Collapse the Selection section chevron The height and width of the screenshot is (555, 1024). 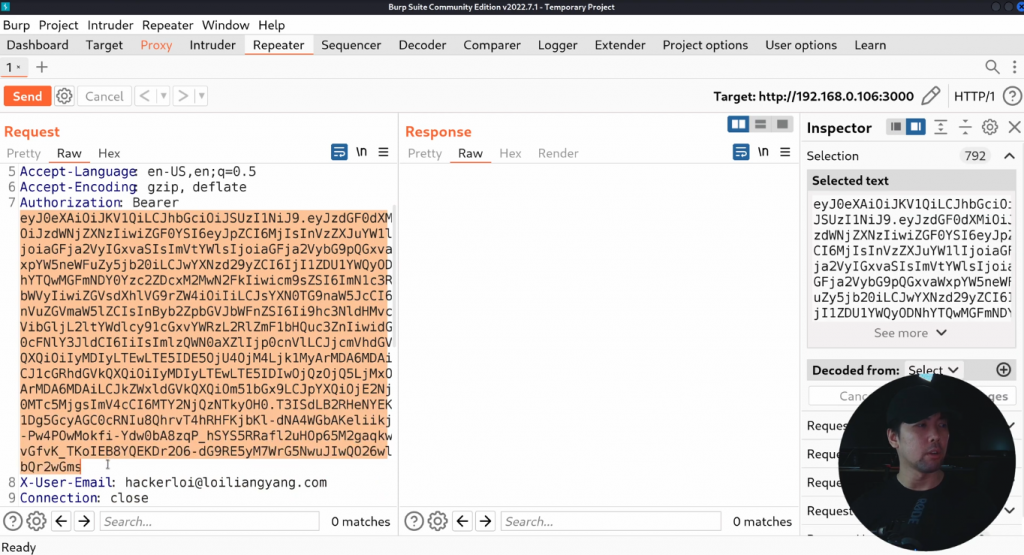click(1009, 156)
